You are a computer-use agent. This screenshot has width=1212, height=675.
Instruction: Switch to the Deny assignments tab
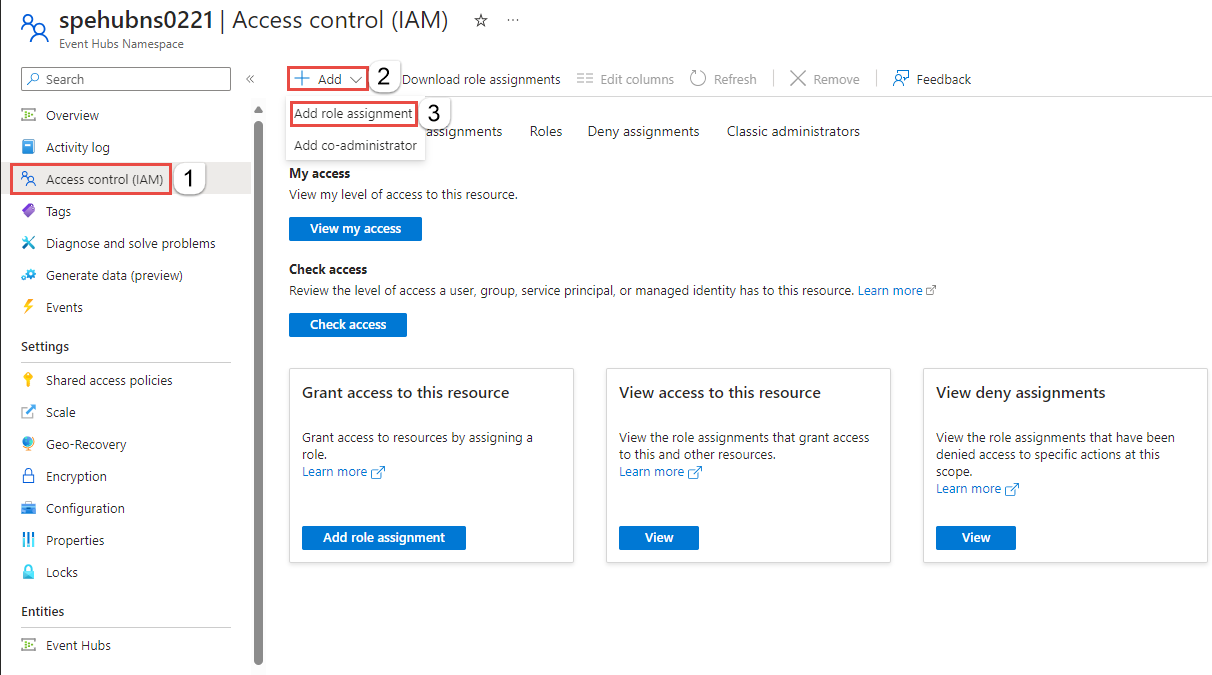(643, 131)
